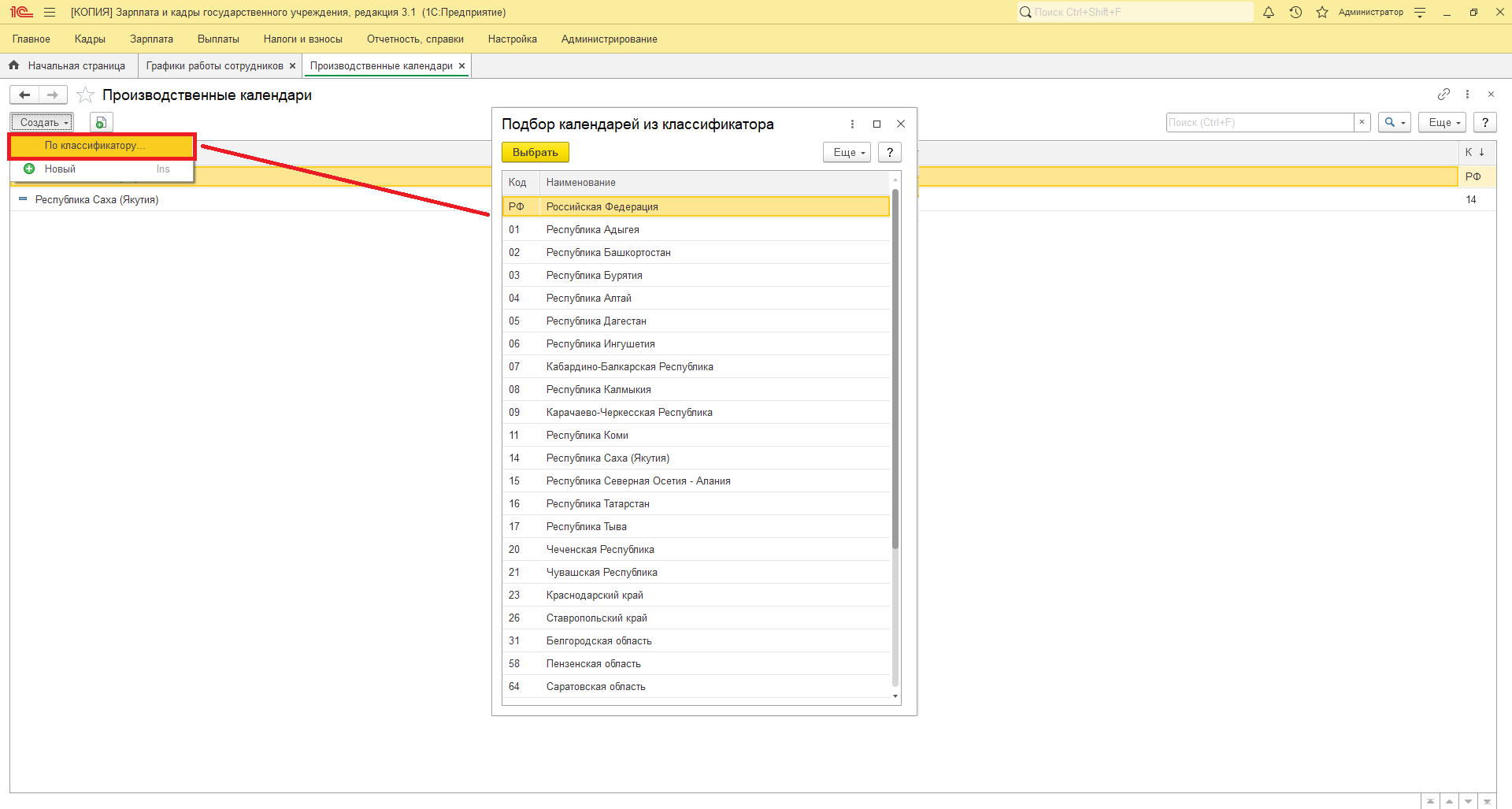Click the Администратор user name
Viewport: 1512px width, 809px height.
1371,12
